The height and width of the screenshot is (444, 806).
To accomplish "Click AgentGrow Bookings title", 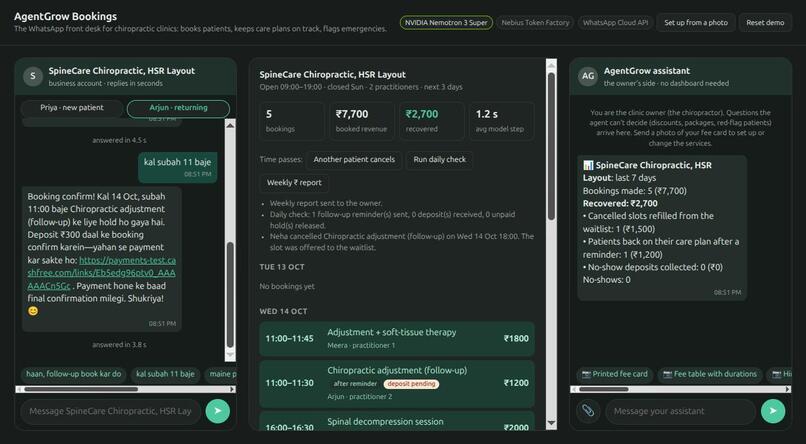I will tap(65, 16).
